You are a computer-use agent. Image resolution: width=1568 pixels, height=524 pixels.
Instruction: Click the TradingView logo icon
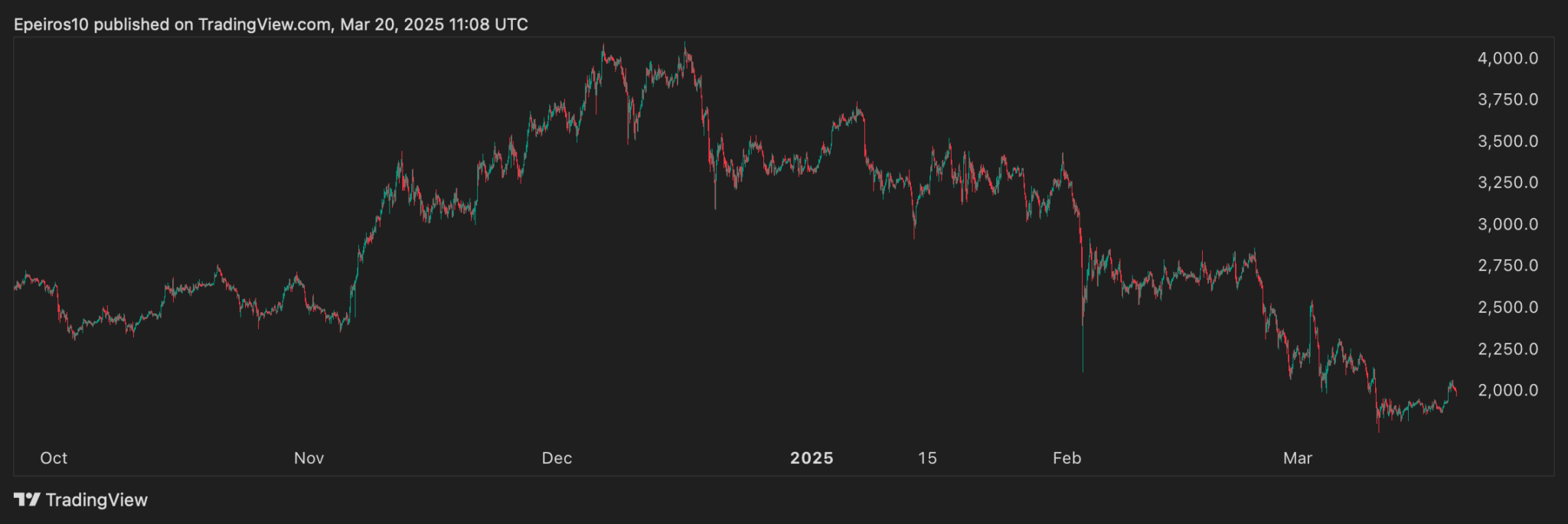pos(27,500)
